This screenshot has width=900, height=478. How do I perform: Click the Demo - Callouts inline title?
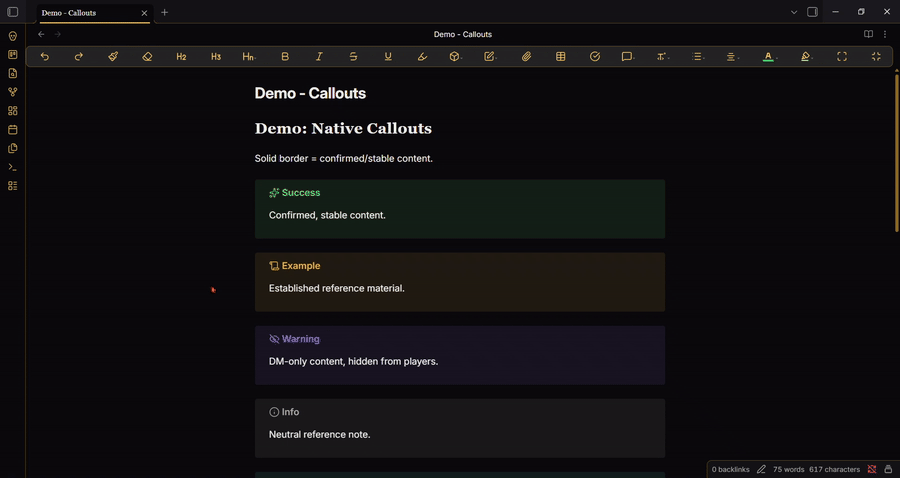(310, 93)
